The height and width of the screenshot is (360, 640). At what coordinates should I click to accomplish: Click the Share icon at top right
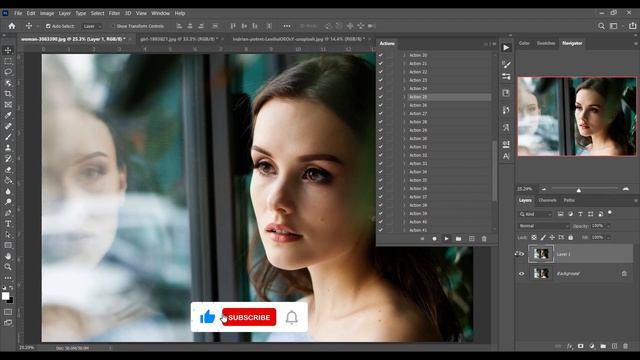coord(632,26)
